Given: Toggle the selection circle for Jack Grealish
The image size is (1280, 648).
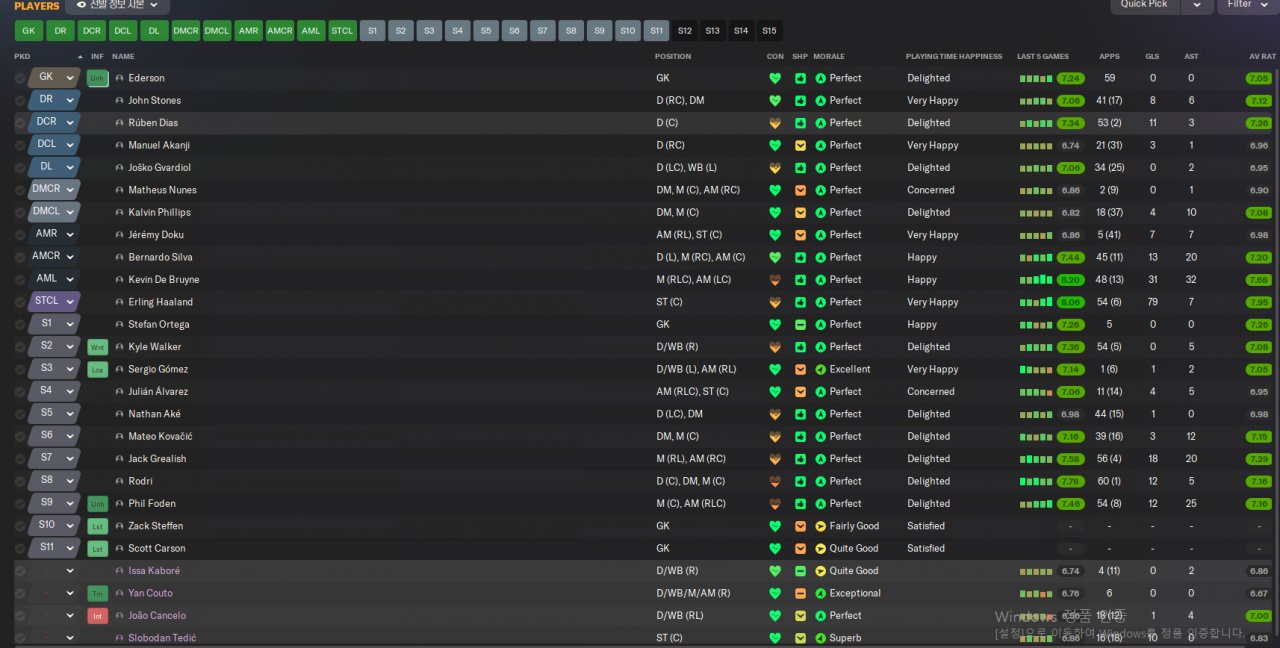Looking at the screenshot, I should click(20, 459).
